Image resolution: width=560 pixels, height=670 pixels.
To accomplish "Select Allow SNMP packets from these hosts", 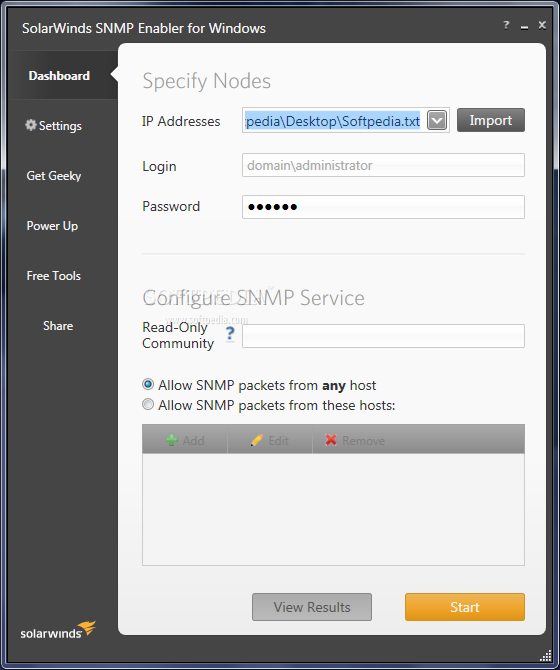I will click(148, 404).
